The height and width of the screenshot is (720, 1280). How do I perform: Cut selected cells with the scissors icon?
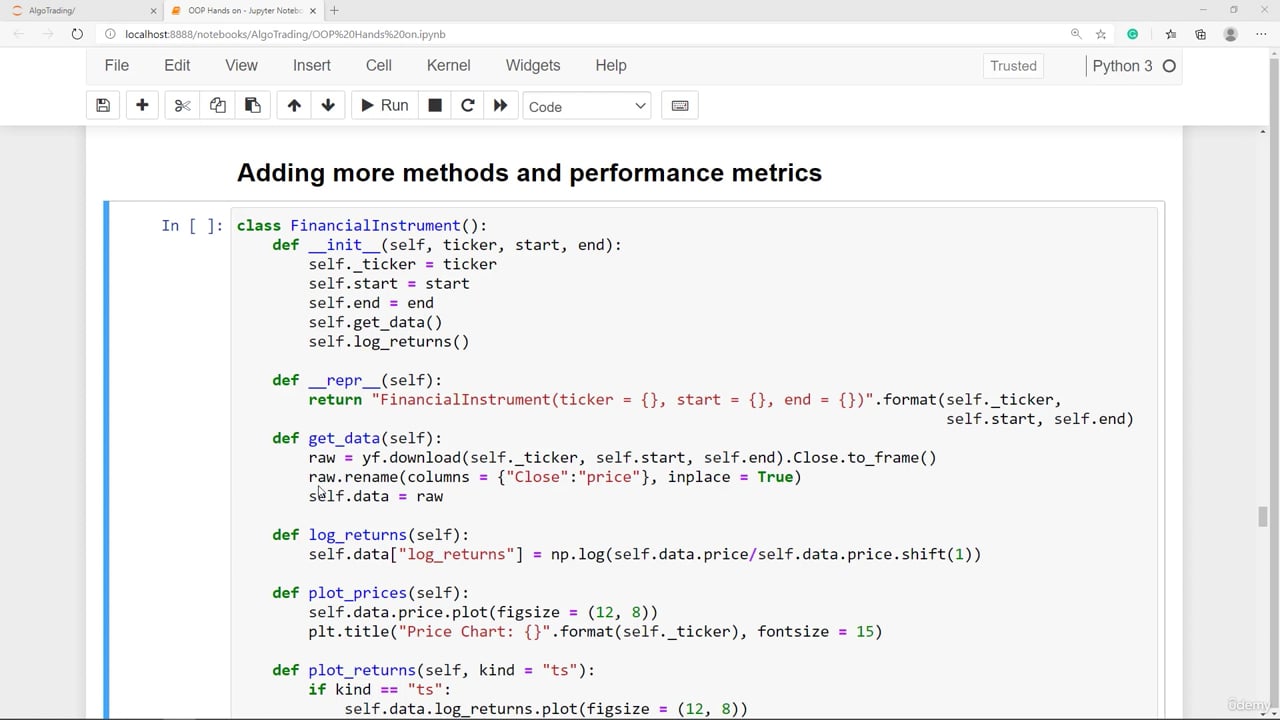pos(182,105)
